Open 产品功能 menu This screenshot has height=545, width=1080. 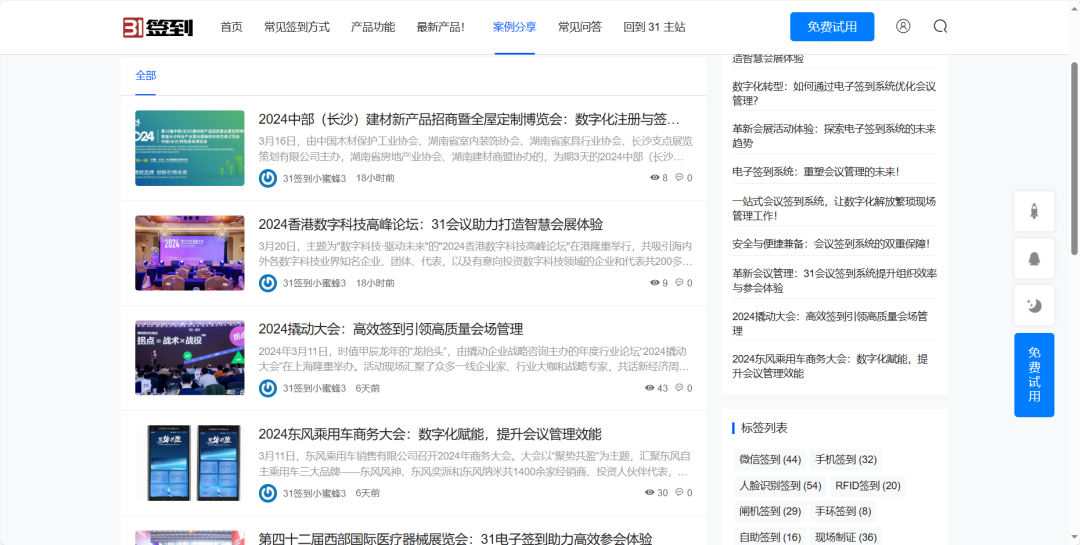(373, 27)
